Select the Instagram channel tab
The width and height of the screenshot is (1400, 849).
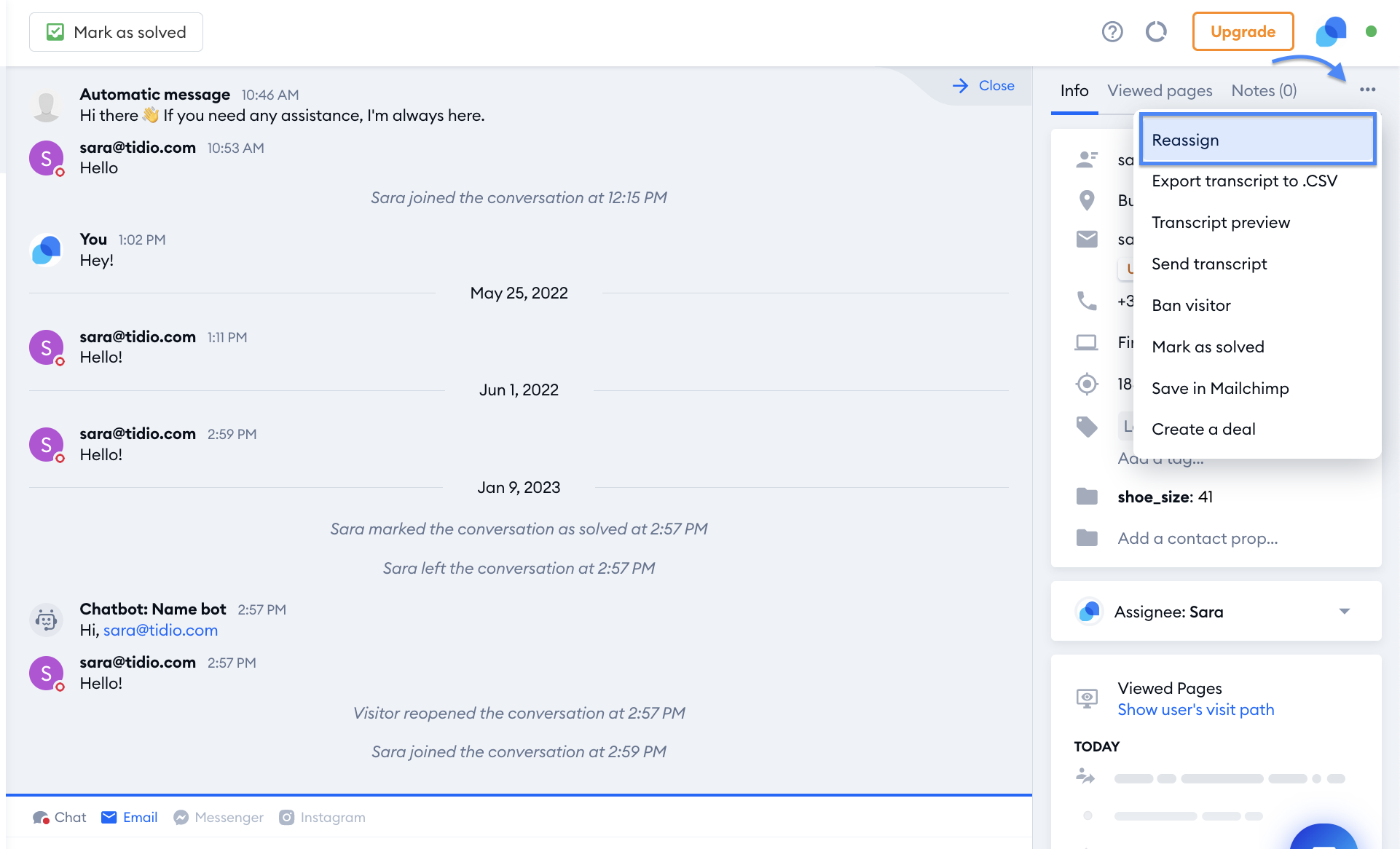322,817
